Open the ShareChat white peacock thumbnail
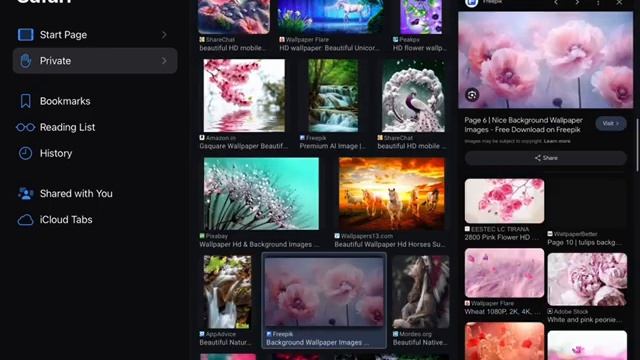 [413, 96]
